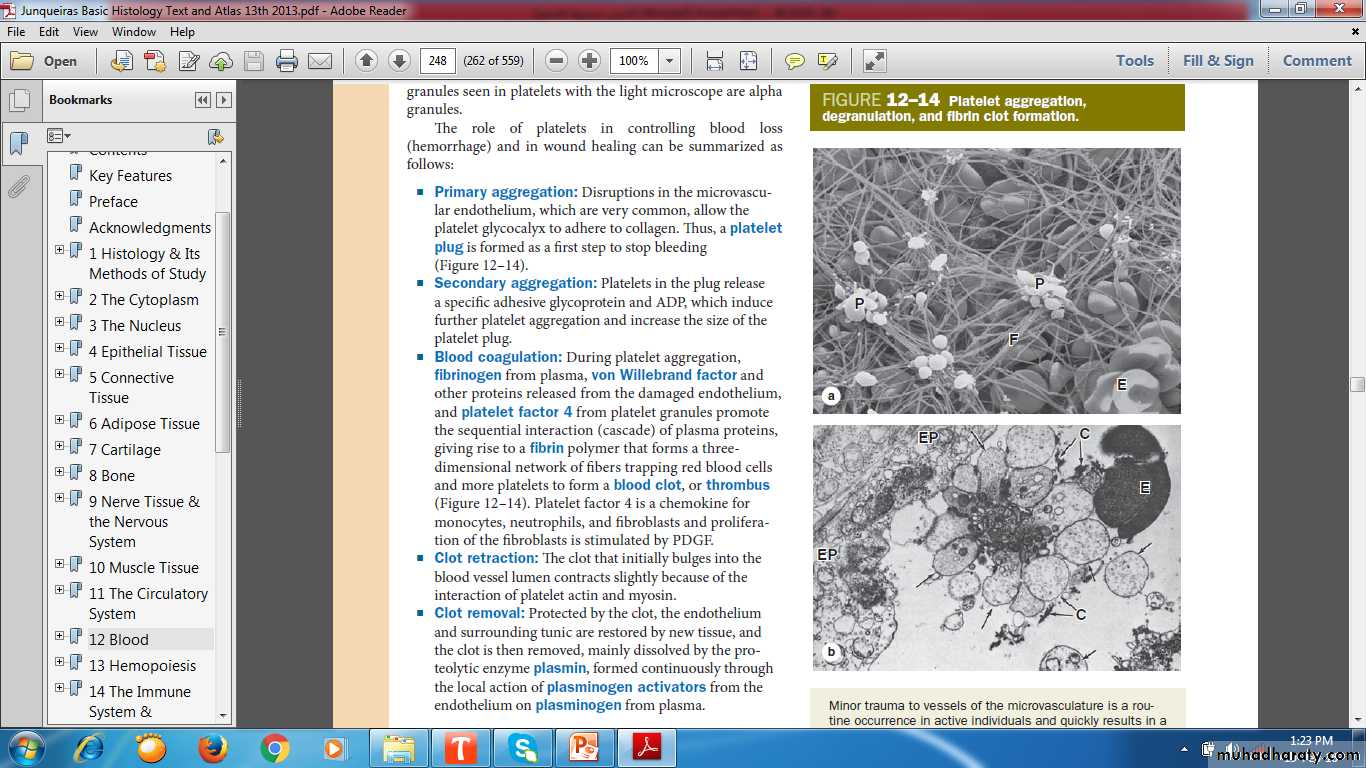Click the page number input field
The image size is (1366, 768).
click(437, 61)
